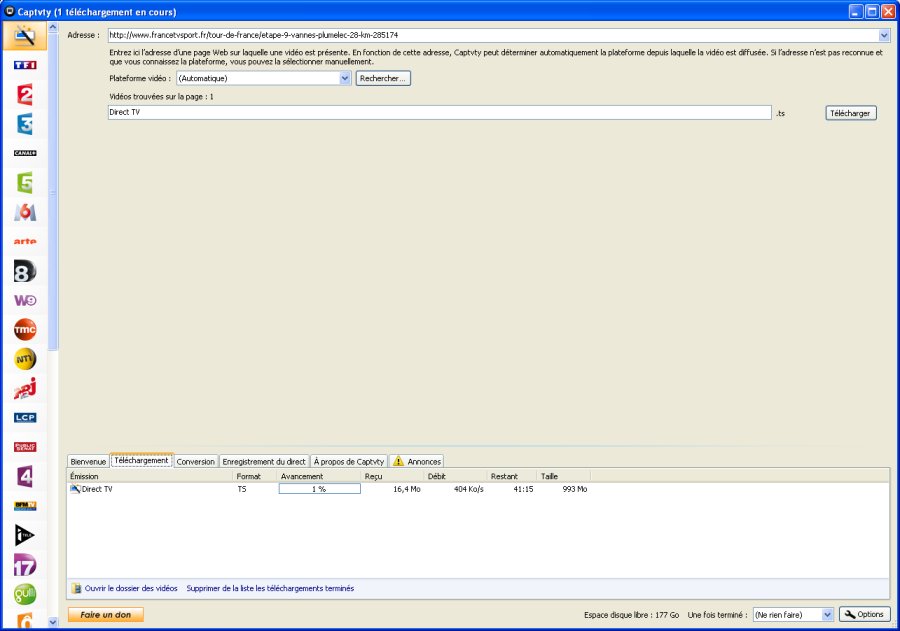Select the France 3 channel
Screen dimensions: 900x631
pos(25,123)
